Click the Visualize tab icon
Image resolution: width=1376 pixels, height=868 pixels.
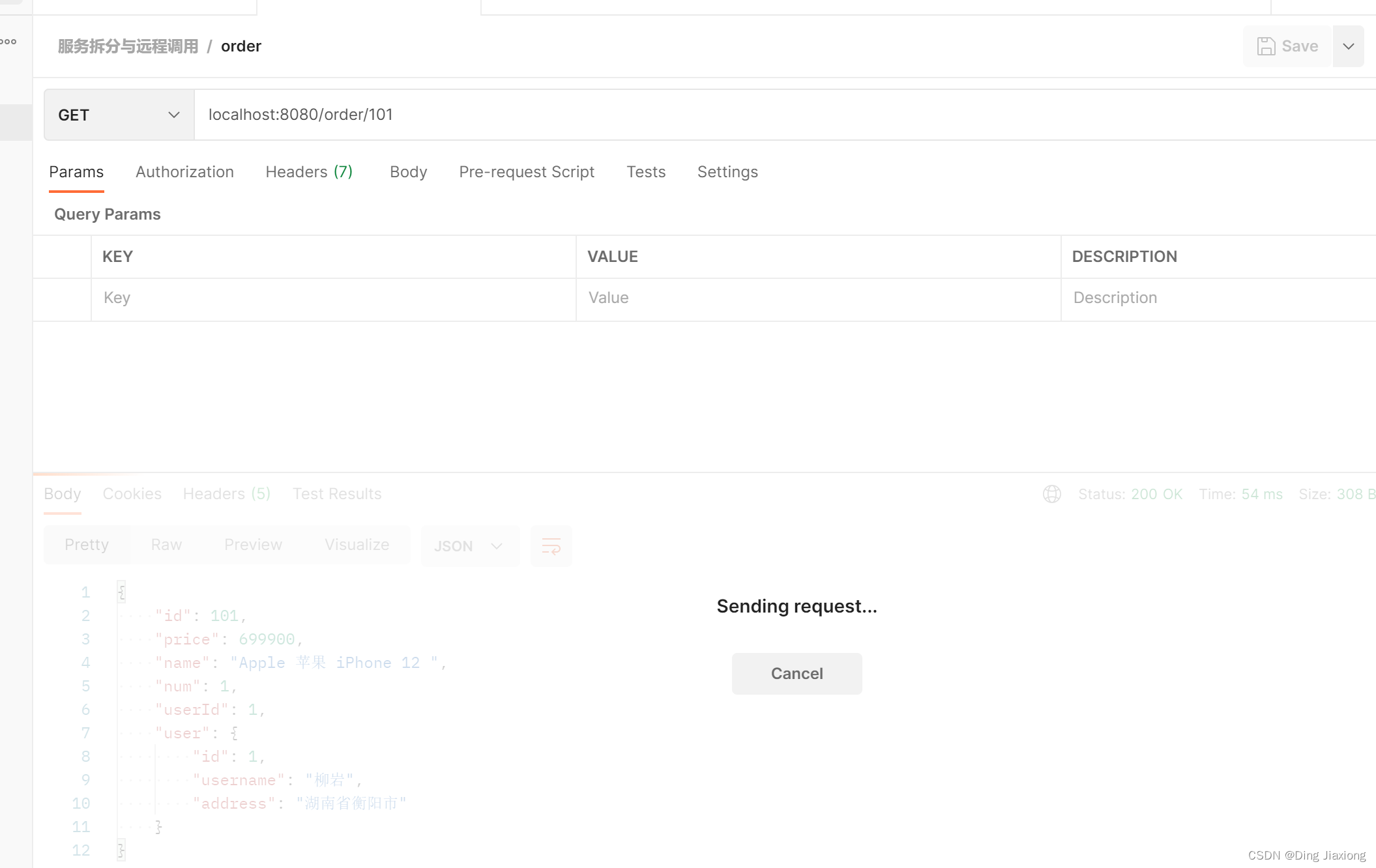(357, 544)
